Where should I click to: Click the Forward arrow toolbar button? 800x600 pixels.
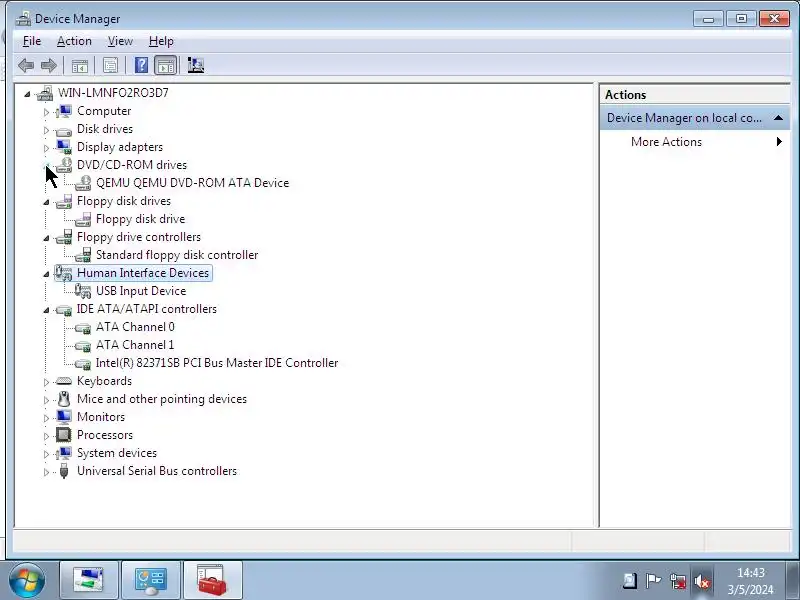pos(49,65)
